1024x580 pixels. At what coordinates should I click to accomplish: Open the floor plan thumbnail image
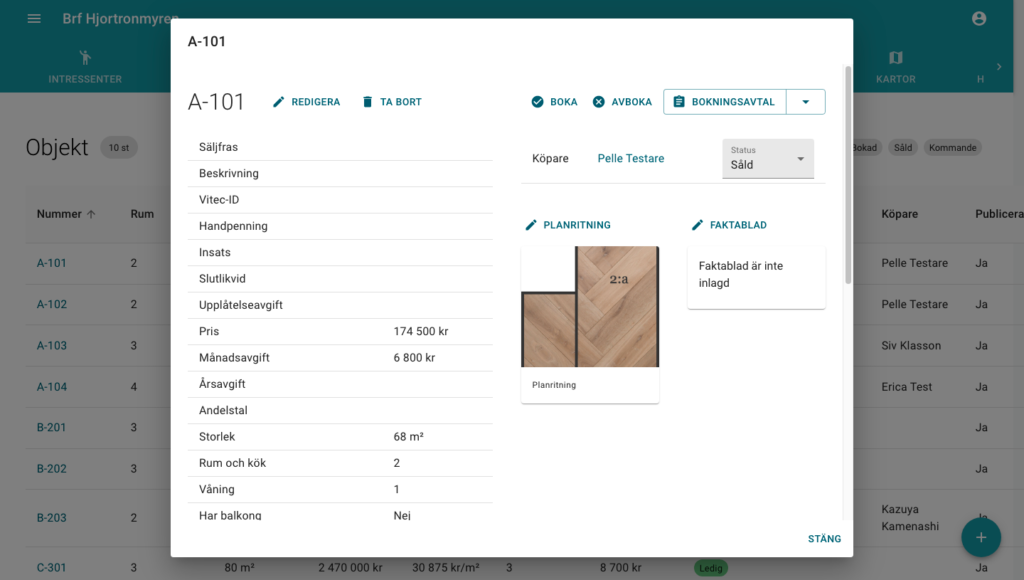click(x=590, y=306)
